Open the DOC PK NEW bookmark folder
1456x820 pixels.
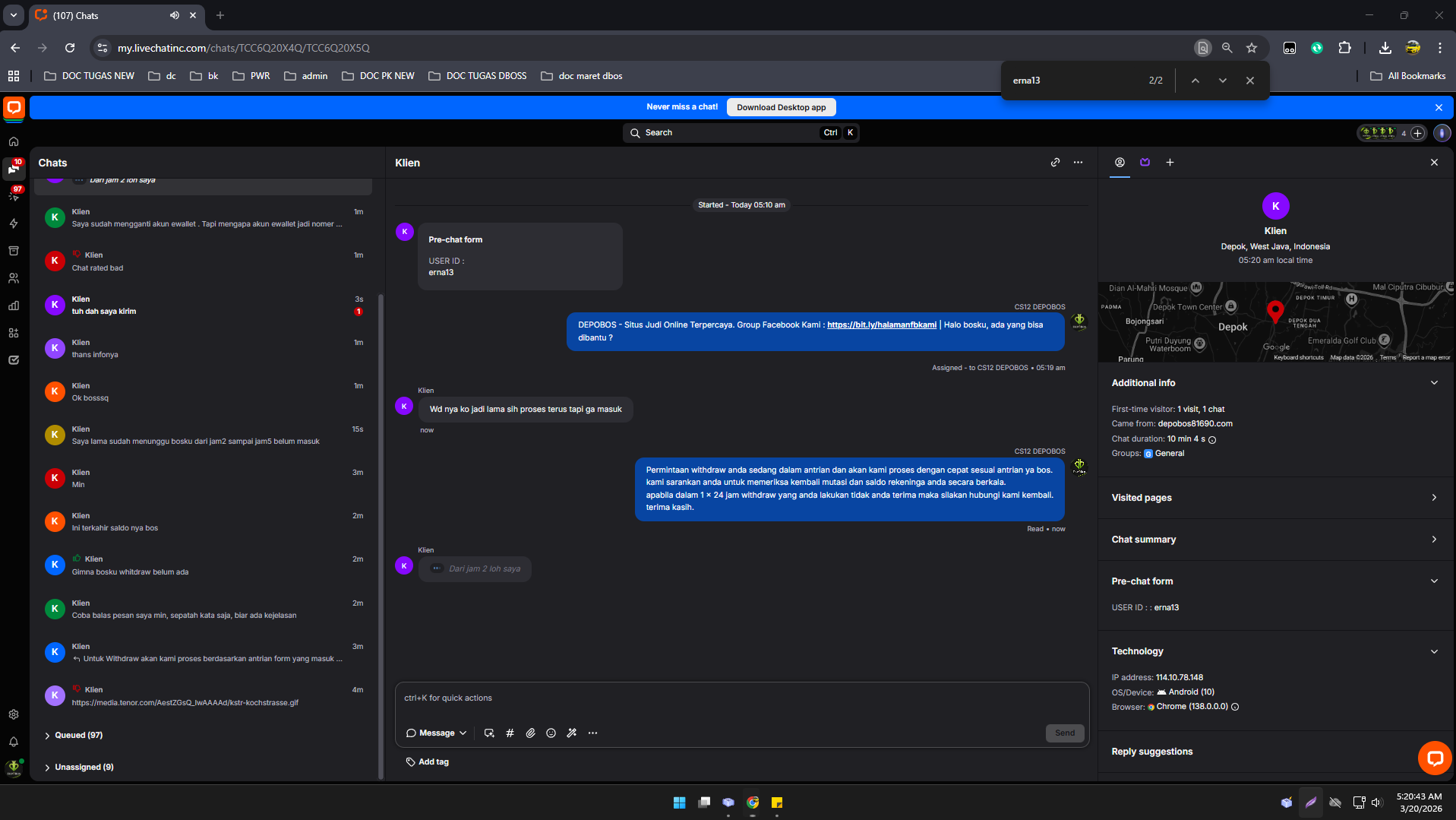[378, 76]
